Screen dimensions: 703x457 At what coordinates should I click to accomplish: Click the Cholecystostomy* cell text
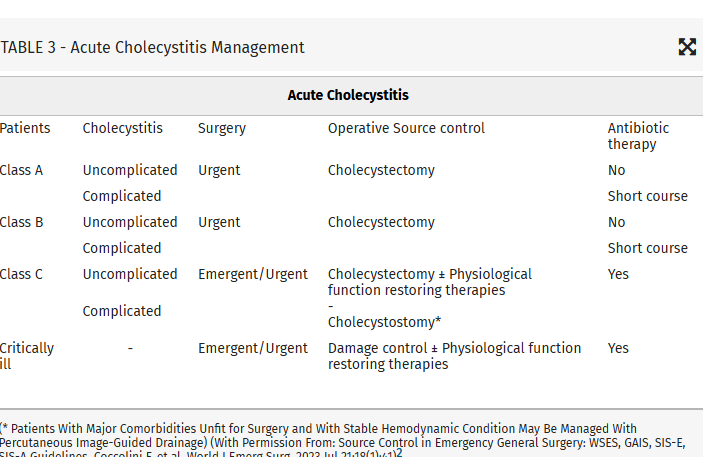[384, 322]
